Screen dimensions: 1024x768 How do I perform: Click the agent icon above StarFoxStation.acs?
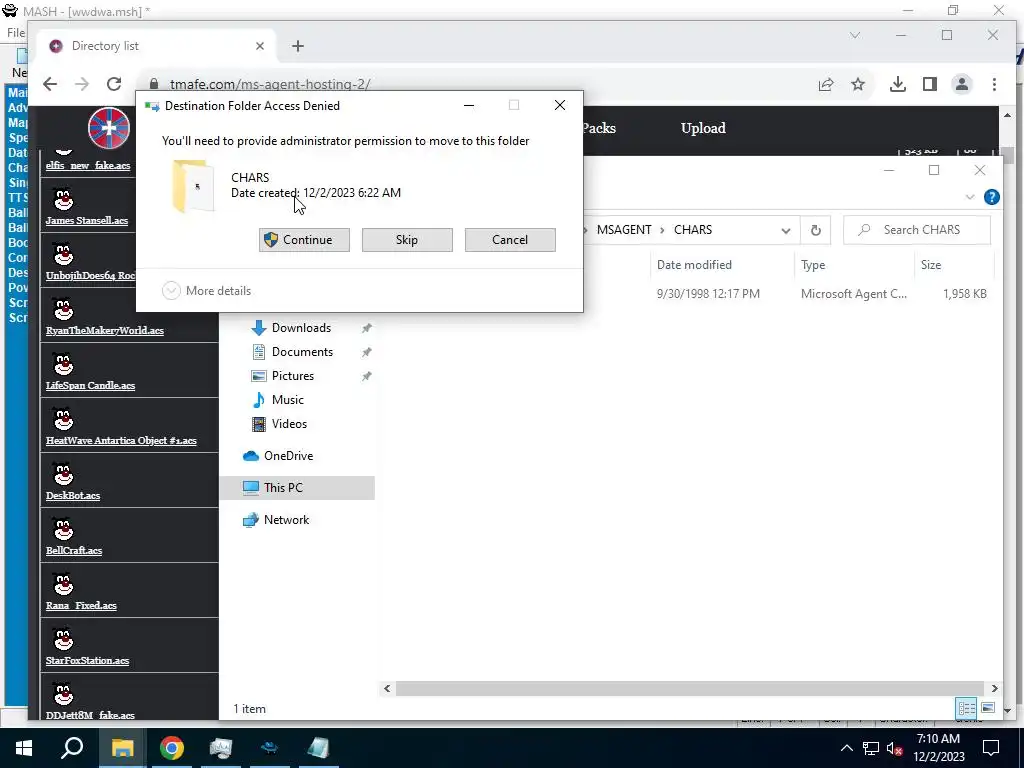[x=63, y=639]
